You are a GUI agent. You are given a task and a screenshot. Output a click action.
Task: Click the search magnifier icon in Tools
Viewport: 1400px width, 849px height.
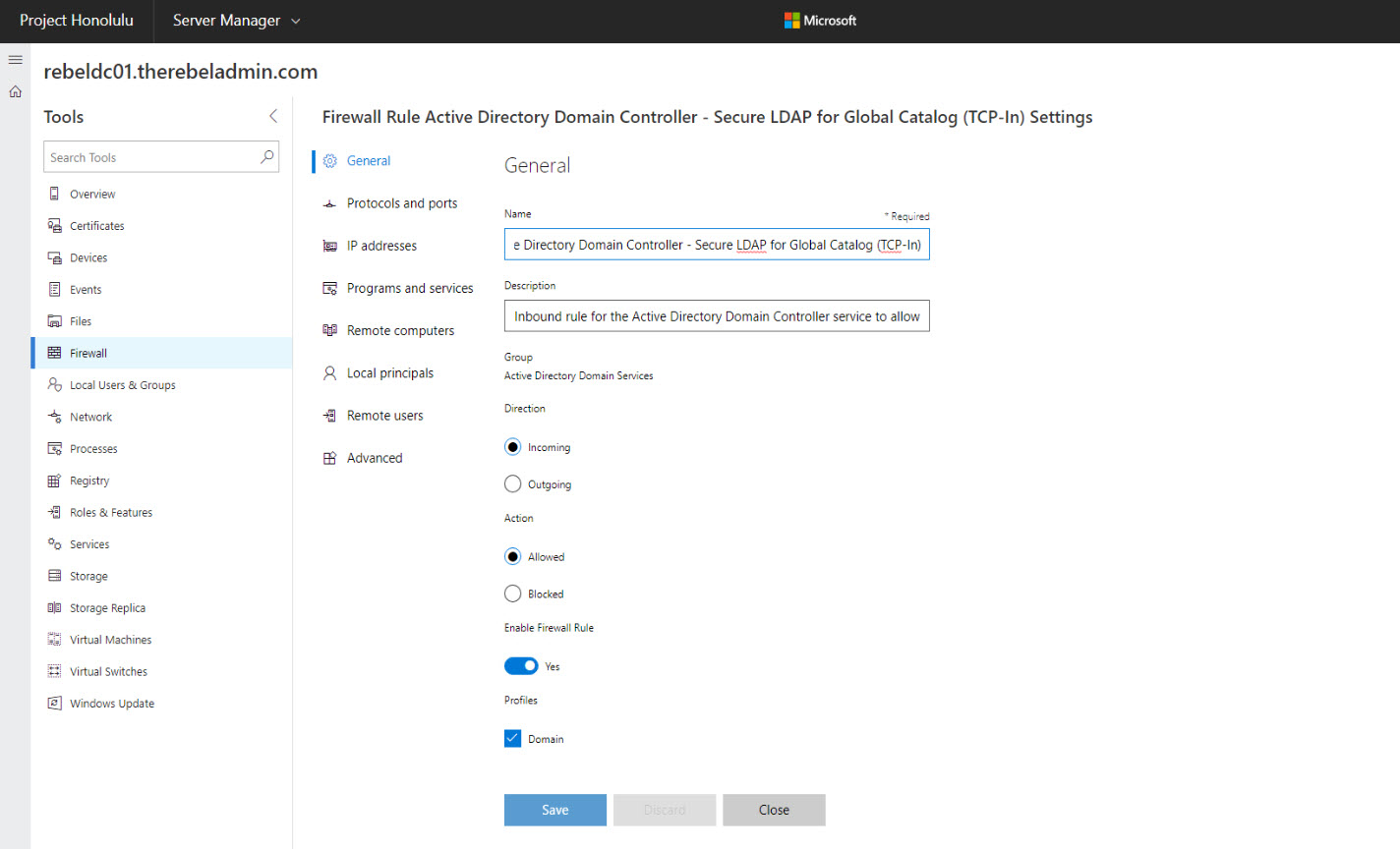coord(266,157)
